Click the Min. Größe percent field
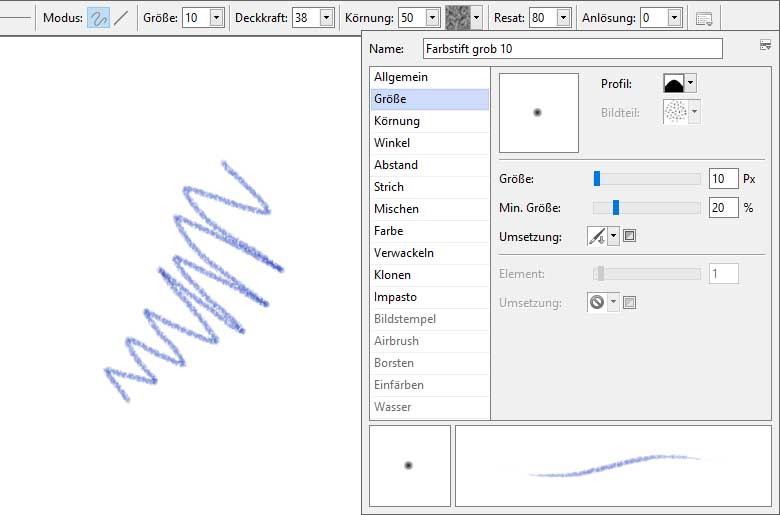Image resolution: width=780 pixels, height=515 pixels. 723,207
